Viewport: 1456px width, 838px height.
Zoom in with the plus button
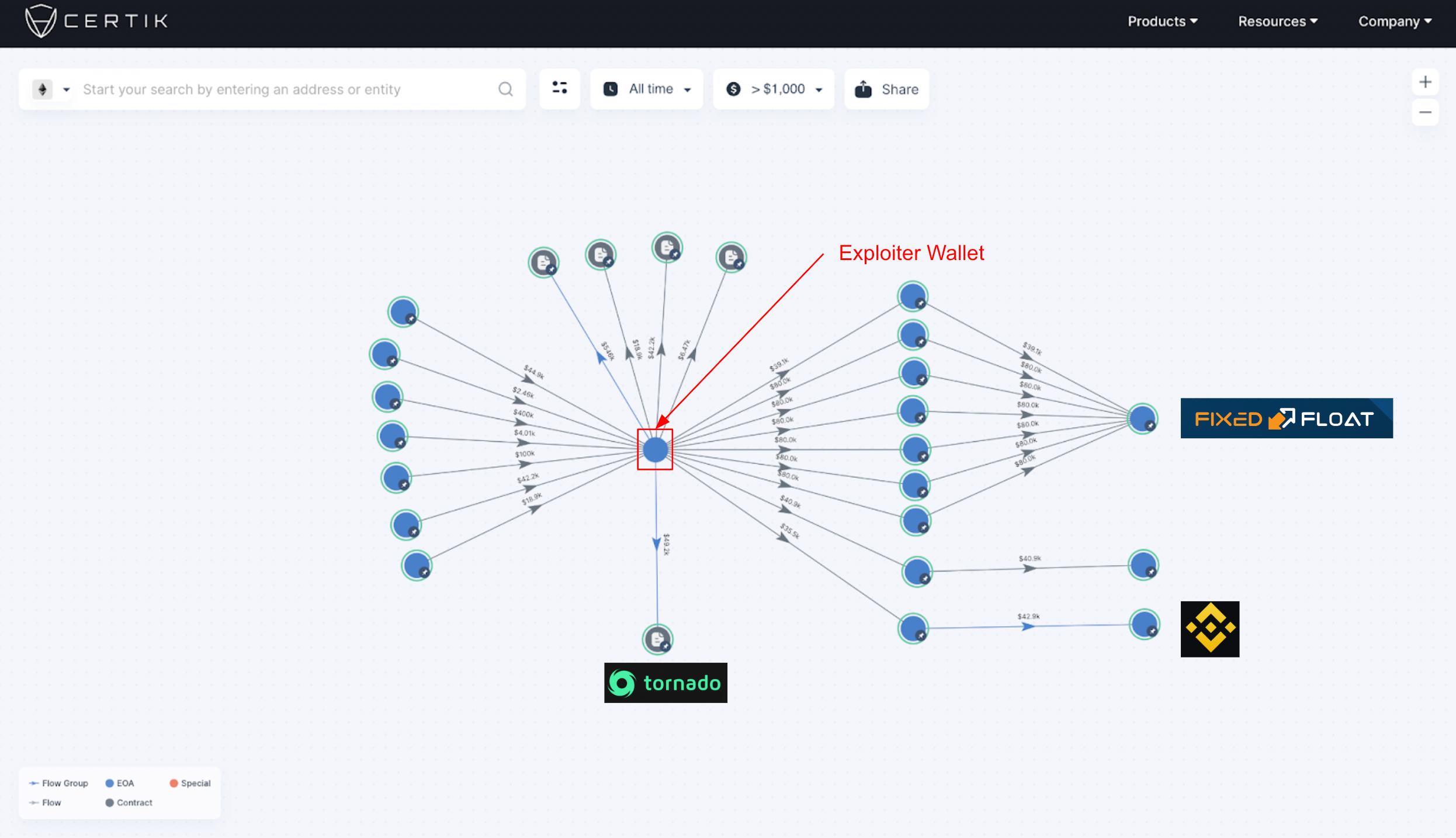(x=1424, y=82)
